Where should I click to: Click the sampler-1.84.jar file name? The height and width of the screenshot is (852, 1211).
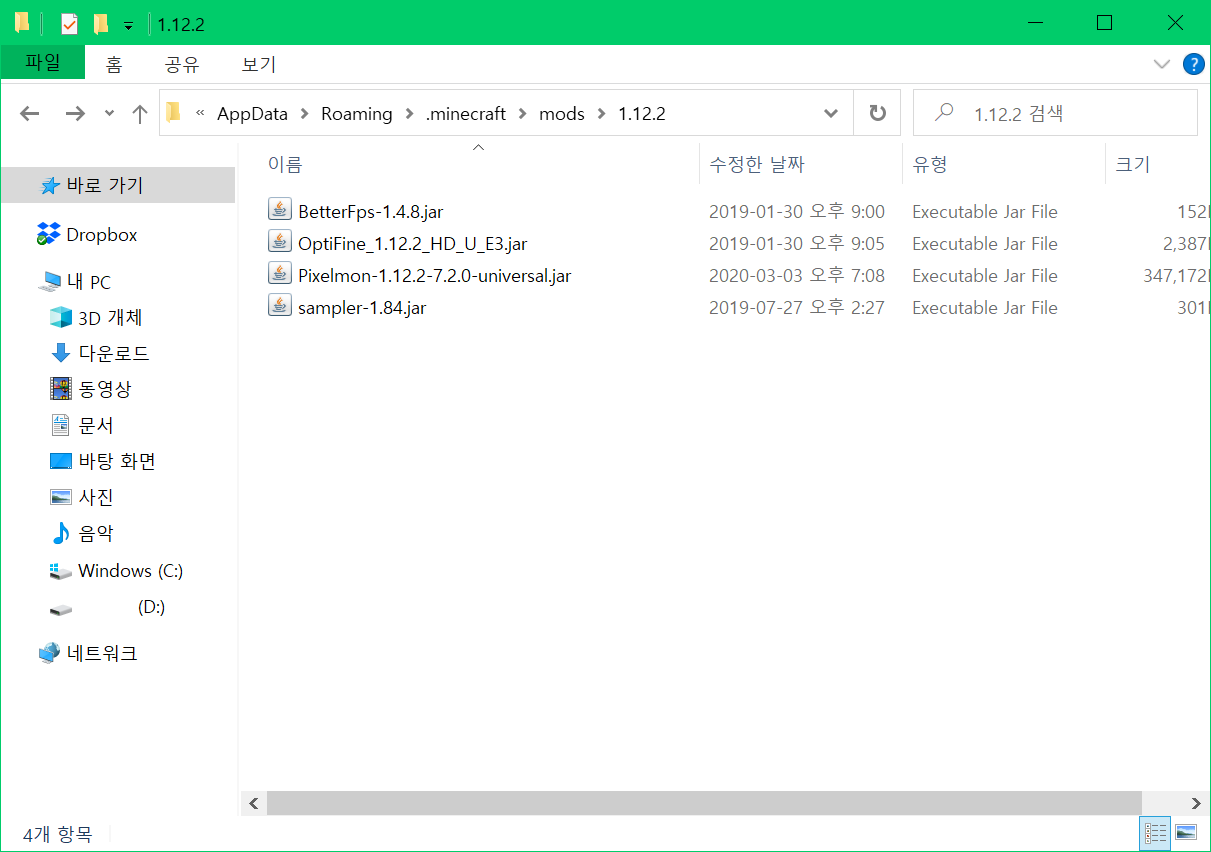(x=362, y=307)
